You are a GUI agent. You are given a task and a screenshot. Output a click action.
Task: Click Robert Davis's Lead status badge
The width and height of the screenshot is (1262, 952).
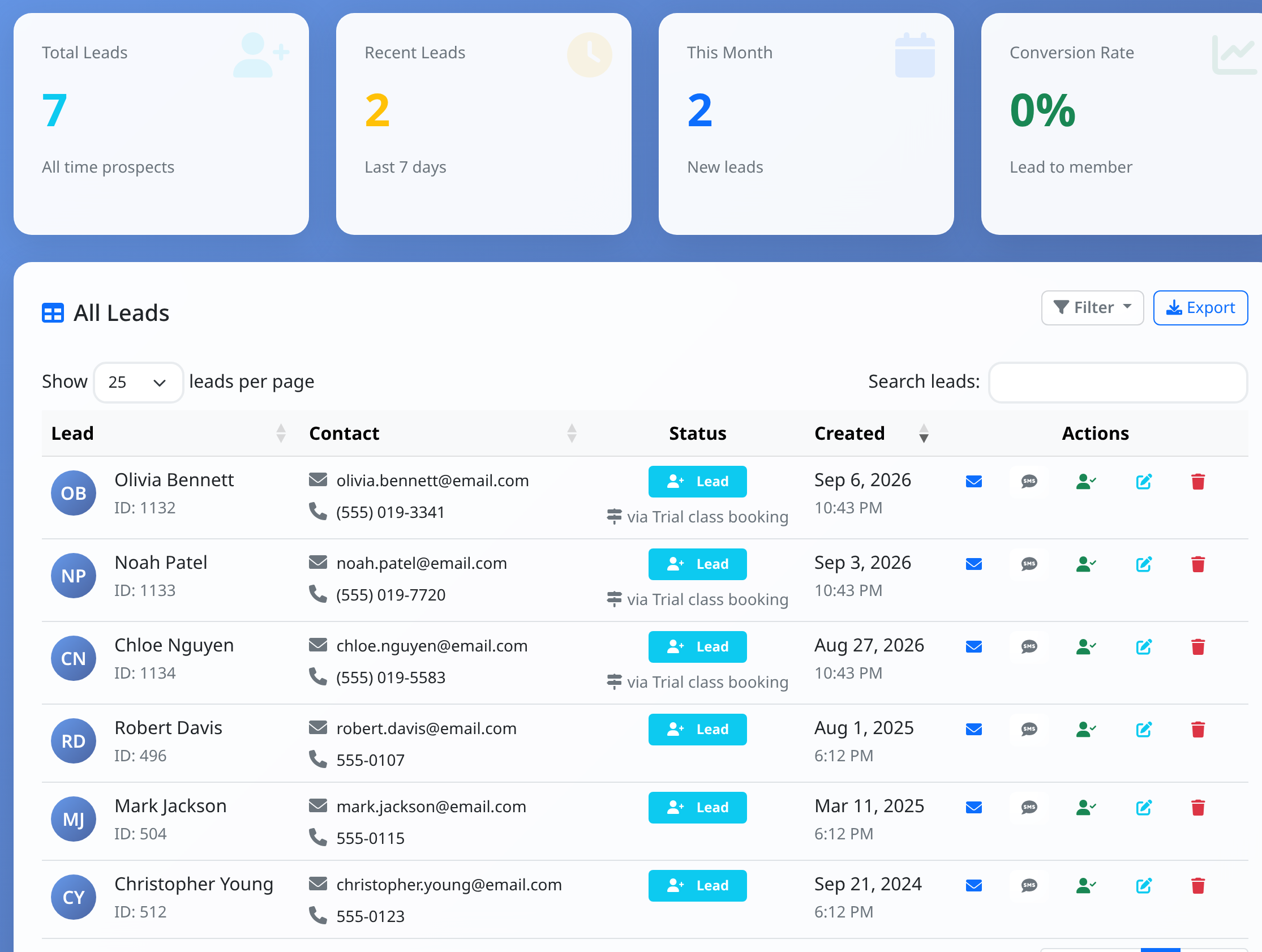click(x=697, y=730)
